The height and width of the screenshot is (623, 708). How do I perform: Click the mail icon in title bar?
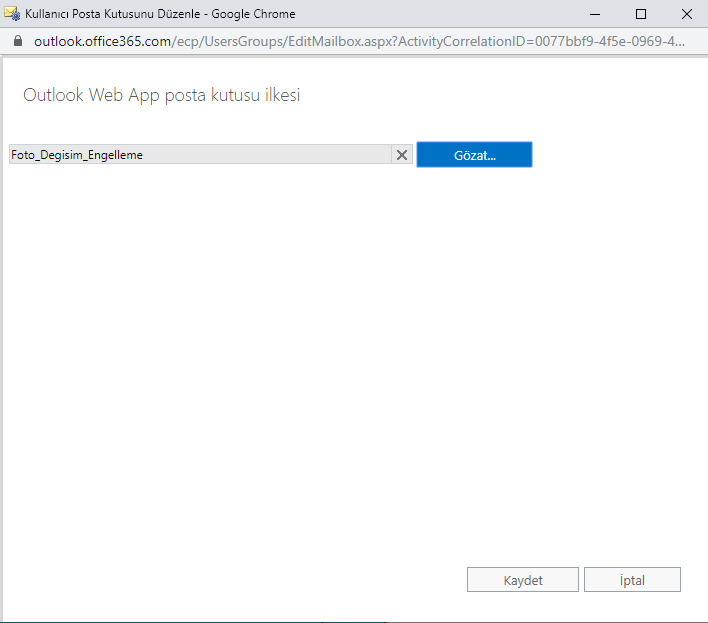[13, 14]
